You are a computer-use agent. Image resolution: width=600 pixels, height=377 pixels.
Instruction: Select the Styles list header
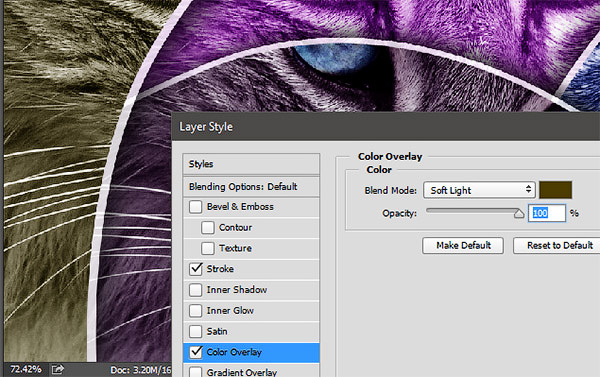251,164
